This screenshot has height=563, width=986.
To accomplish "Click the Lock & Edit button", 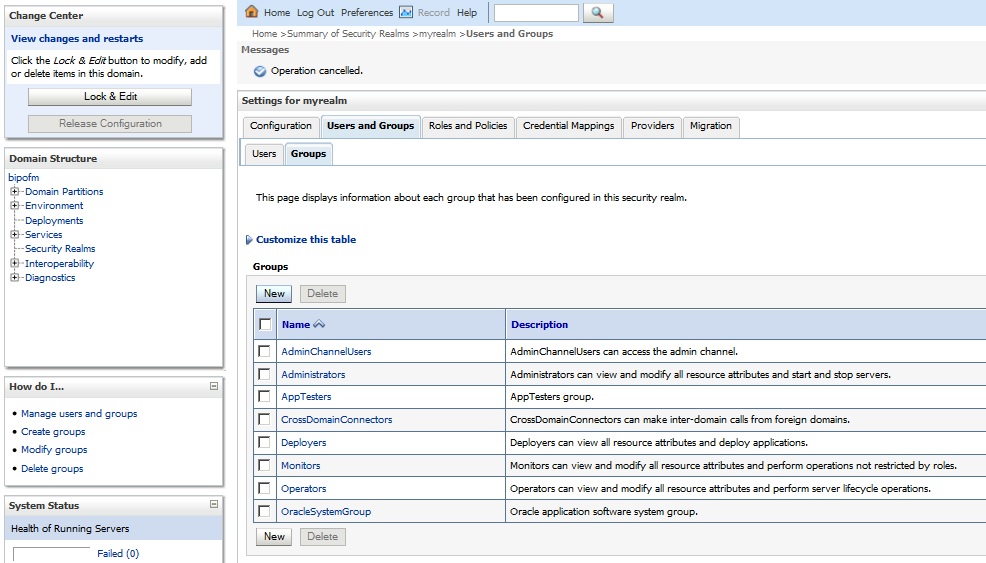I will pos(110,96).
